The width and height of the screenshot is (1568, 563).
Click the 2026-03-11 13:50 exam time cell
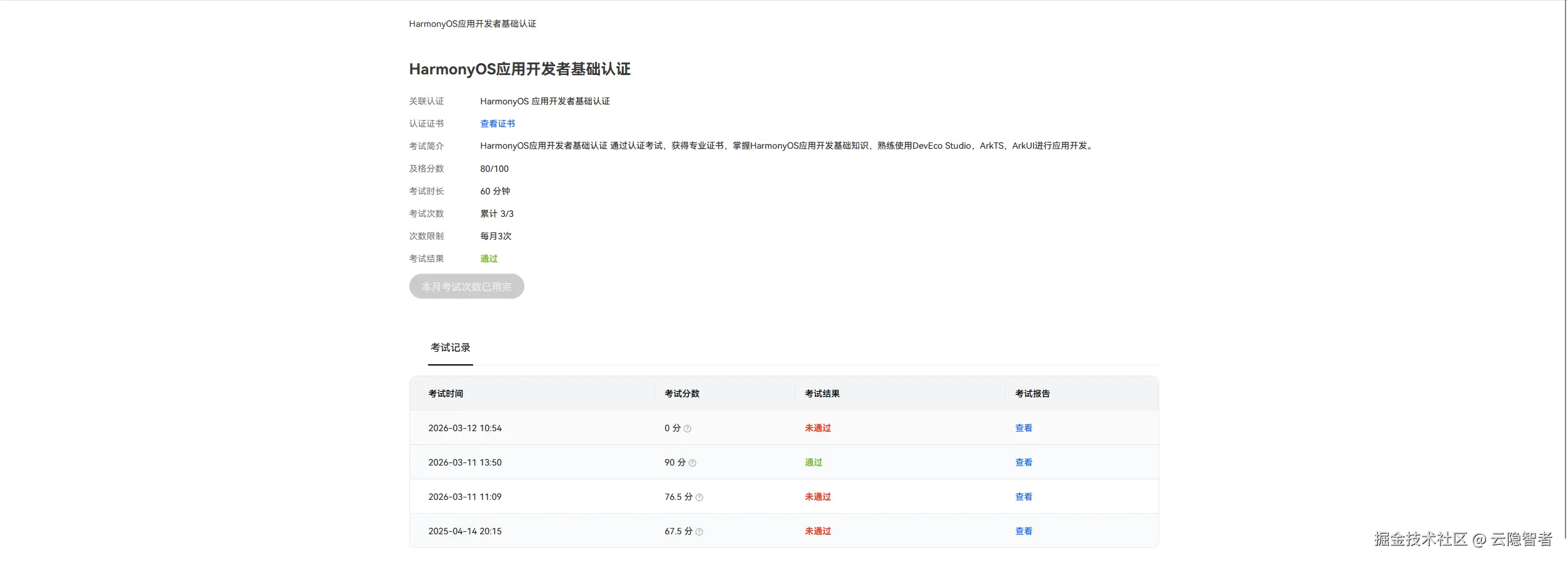[465, 462]
